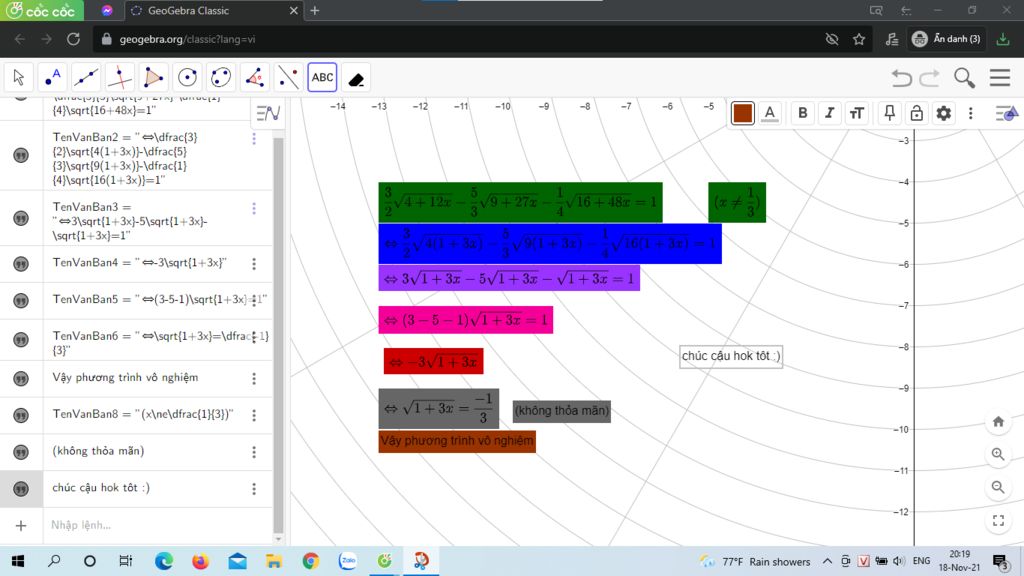Image resolution: width=1024 pixels, height=576 pixels.
Task: Open more options for TenVanBan2
Action: [254, 138]
